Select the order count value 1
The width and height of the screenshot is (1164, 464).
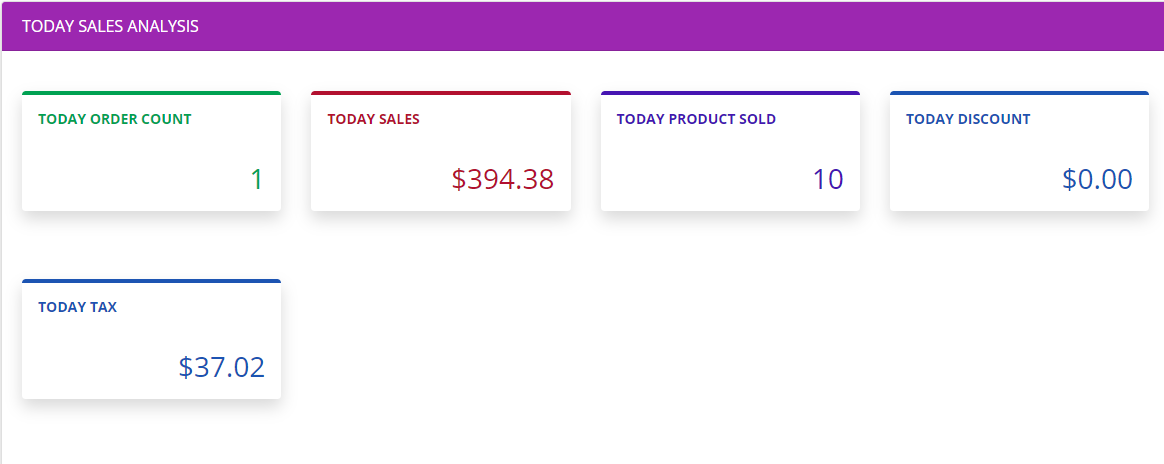pos(257,180)
